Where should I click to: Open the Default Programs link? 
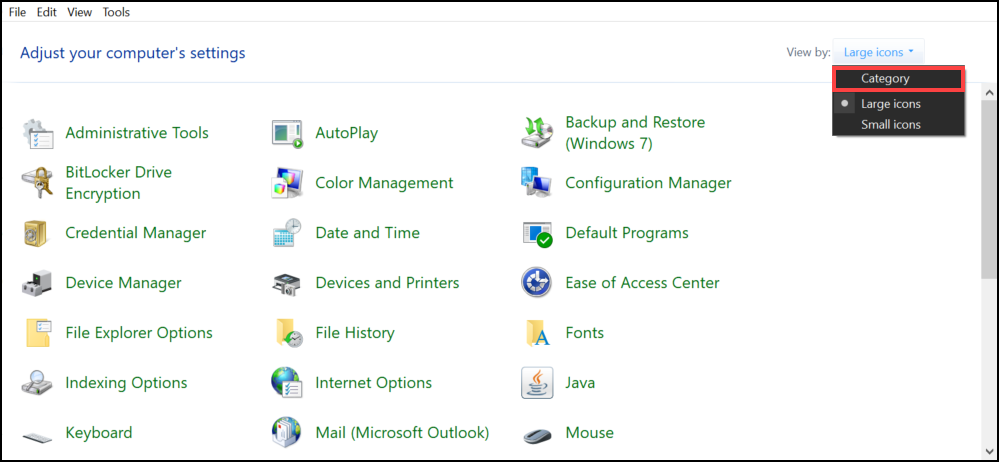pos(626,233)
